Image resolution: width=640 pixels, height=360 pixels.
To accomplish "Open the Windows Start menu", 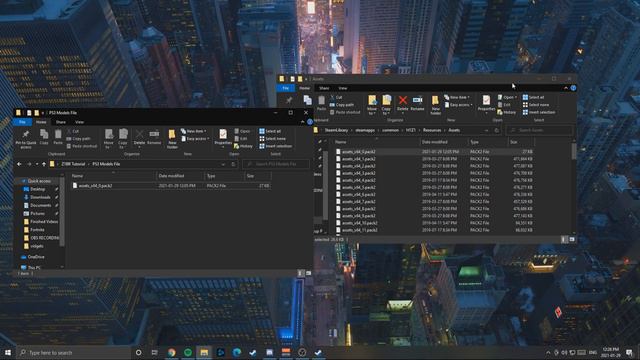I will pyautogui.click(x=8, y=352).
